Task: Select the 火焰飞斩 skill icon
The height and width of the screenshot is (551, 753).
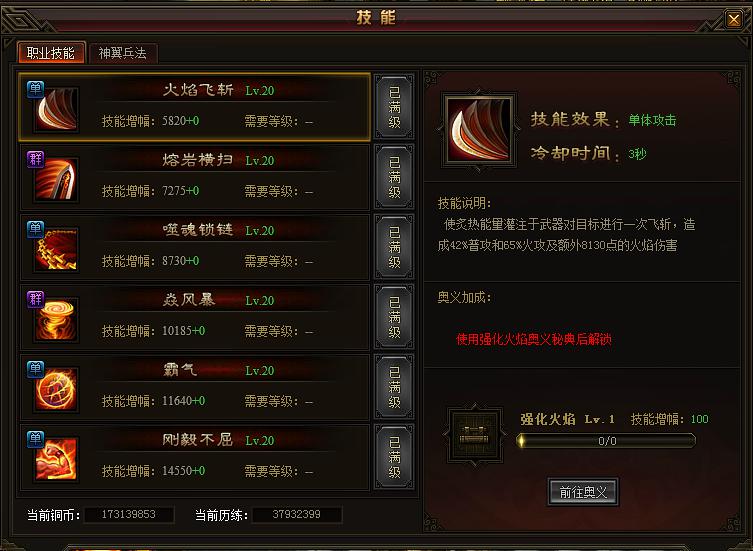Action: tap(56, 110)
